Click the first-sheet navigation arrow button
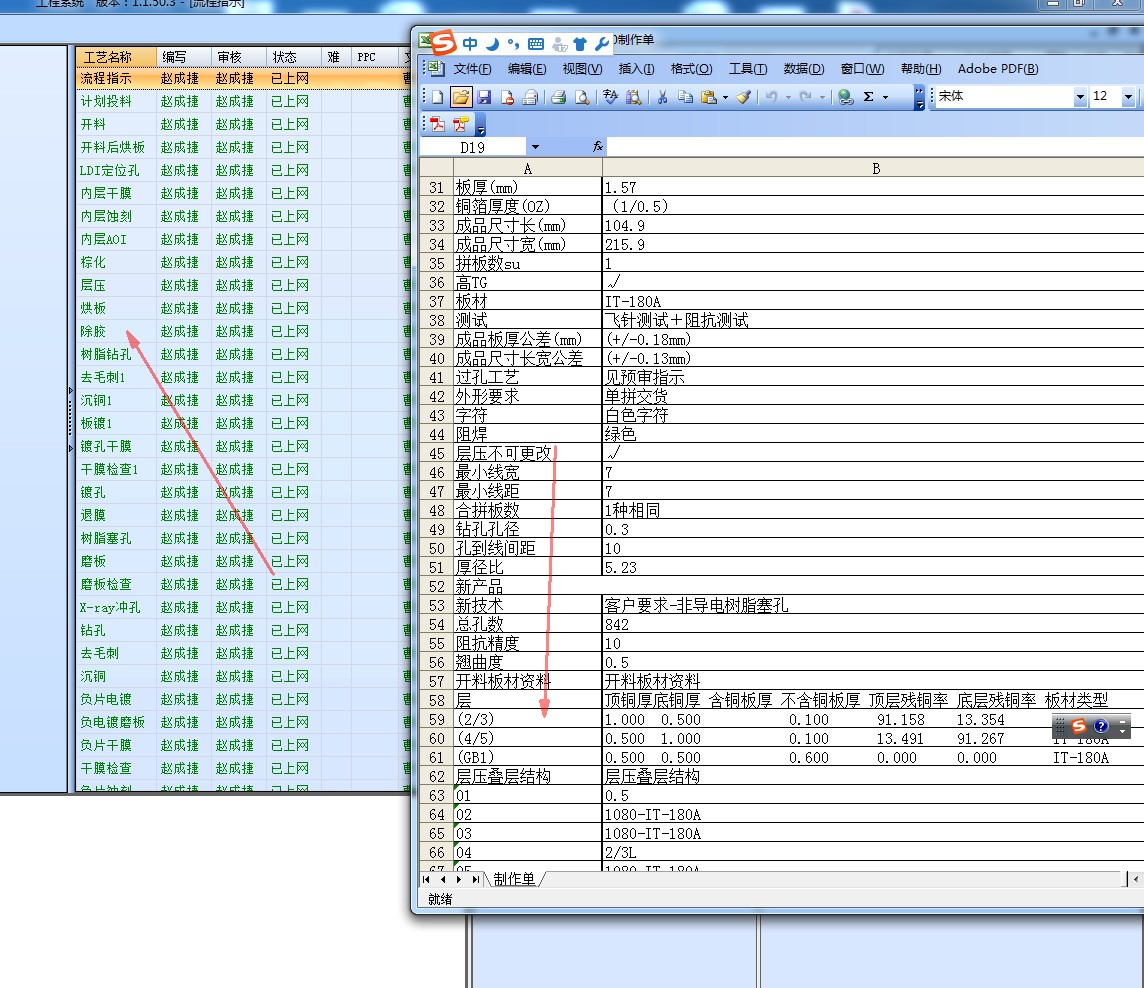The height and width of the screenshot is (988, 1144). click(426, 879)
